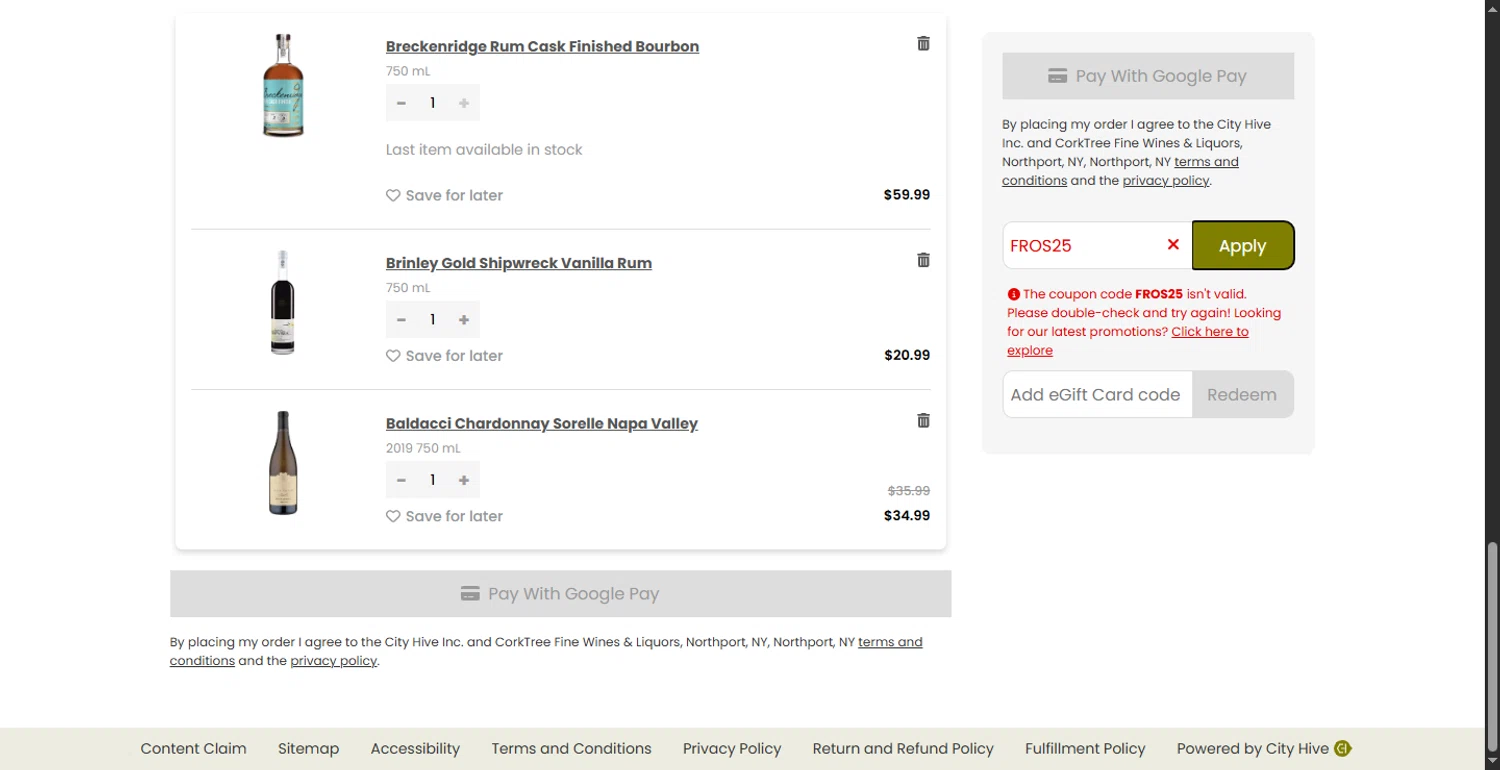Pay With Google Pay in the sidebar
The image size is (1500, 770).
pos(1148,76)
